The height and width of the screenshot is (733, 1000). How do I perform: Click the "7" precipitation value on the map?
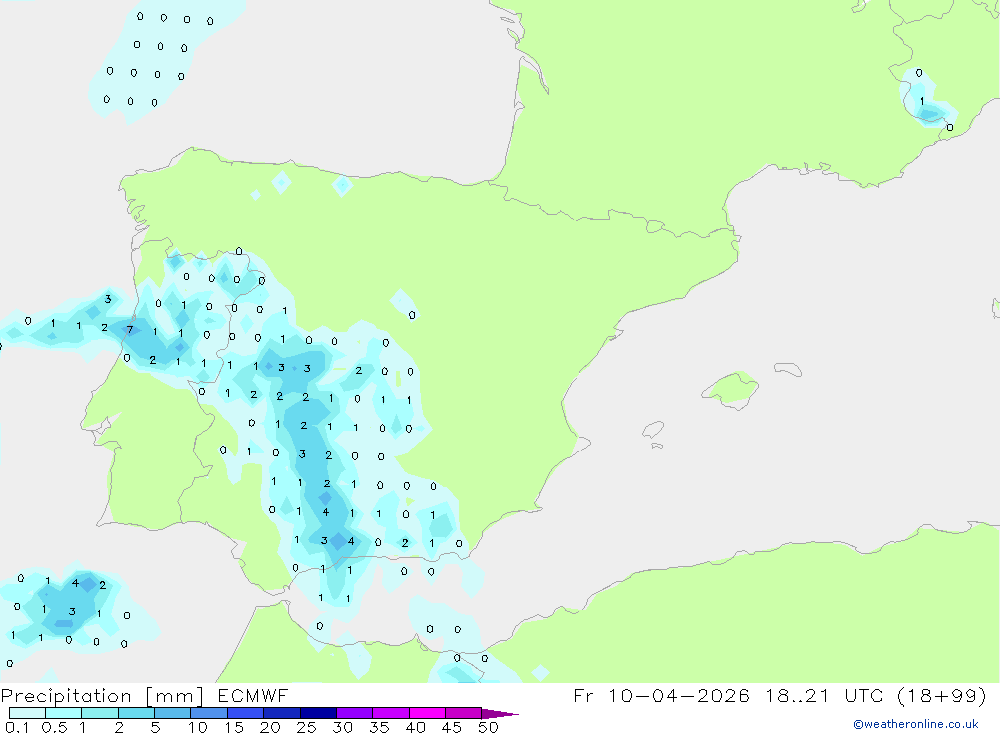pyautogui.click(x=130, y=330)
